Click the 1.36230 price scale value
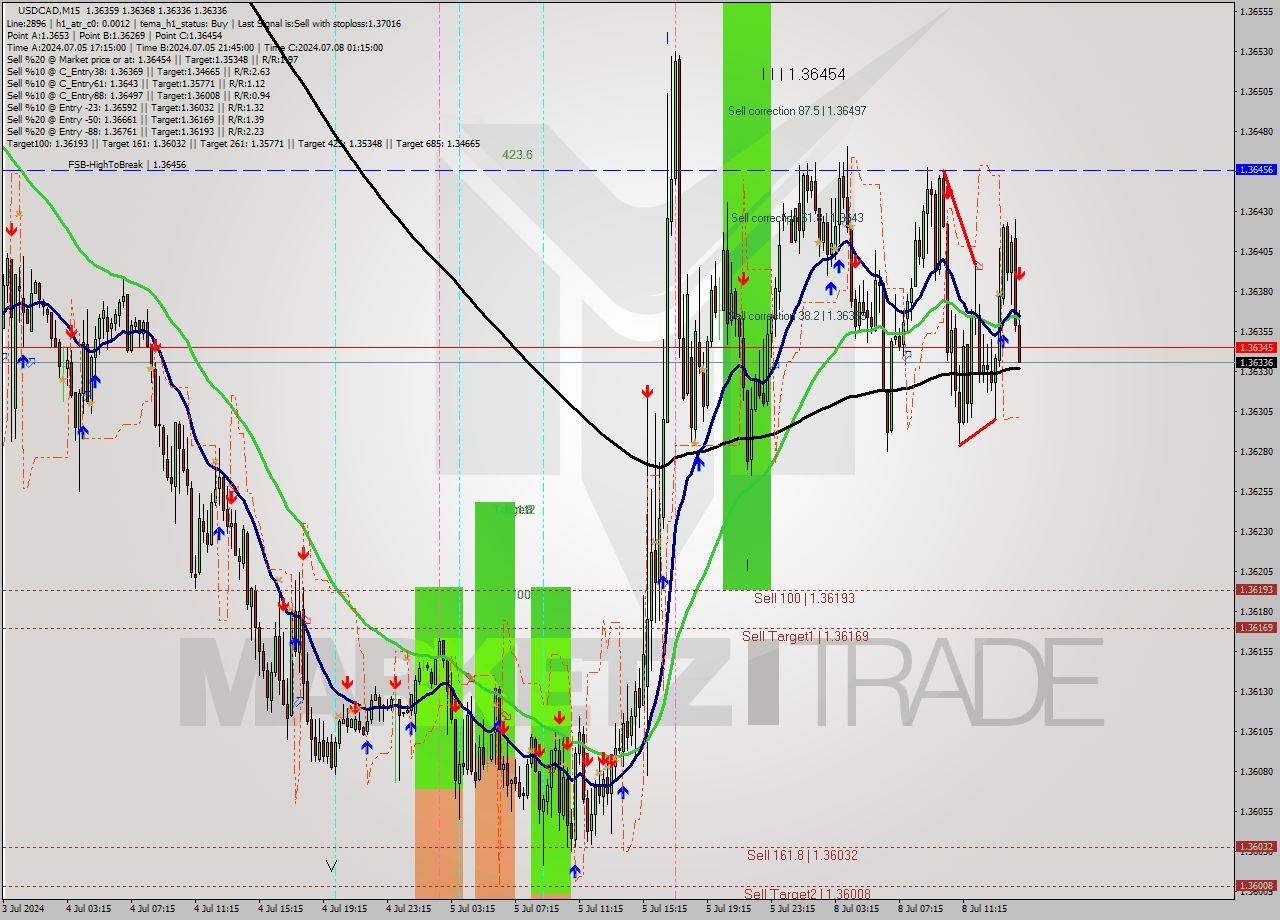 (x=1256, y=531)
